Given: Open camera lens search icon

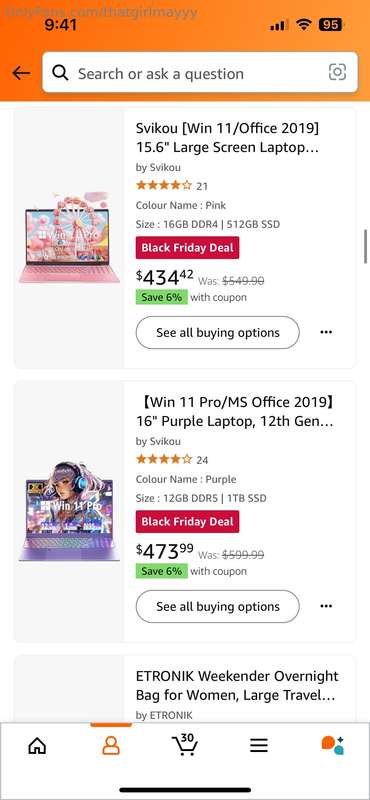Looking at the screenshot, I should (337, 72).
